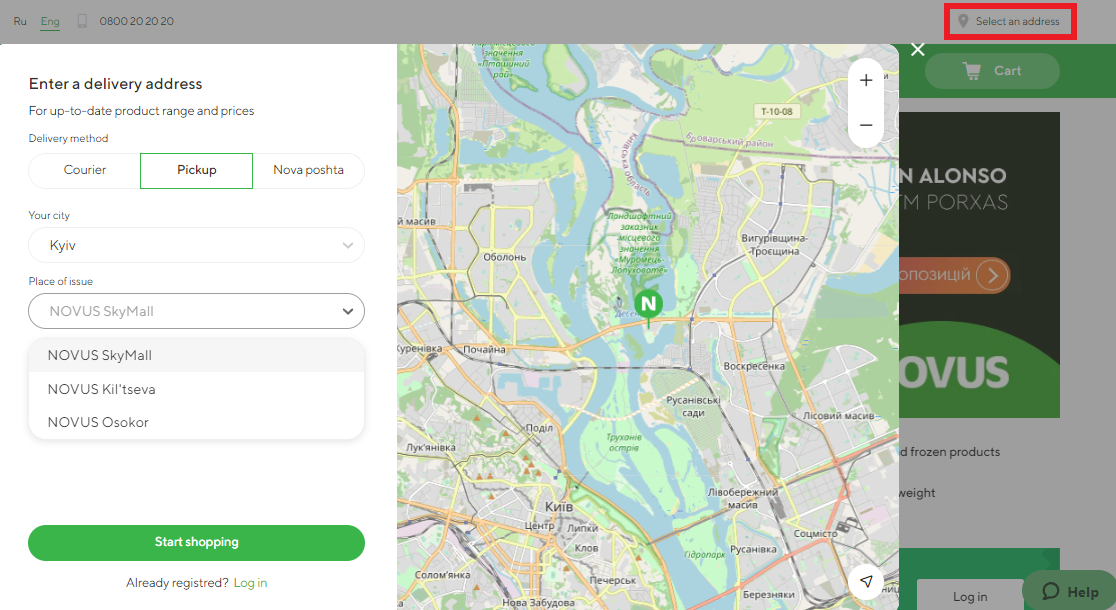The image size is (1116, 610).
Task: Click the Оболонь district label on map
Action: 505,257
